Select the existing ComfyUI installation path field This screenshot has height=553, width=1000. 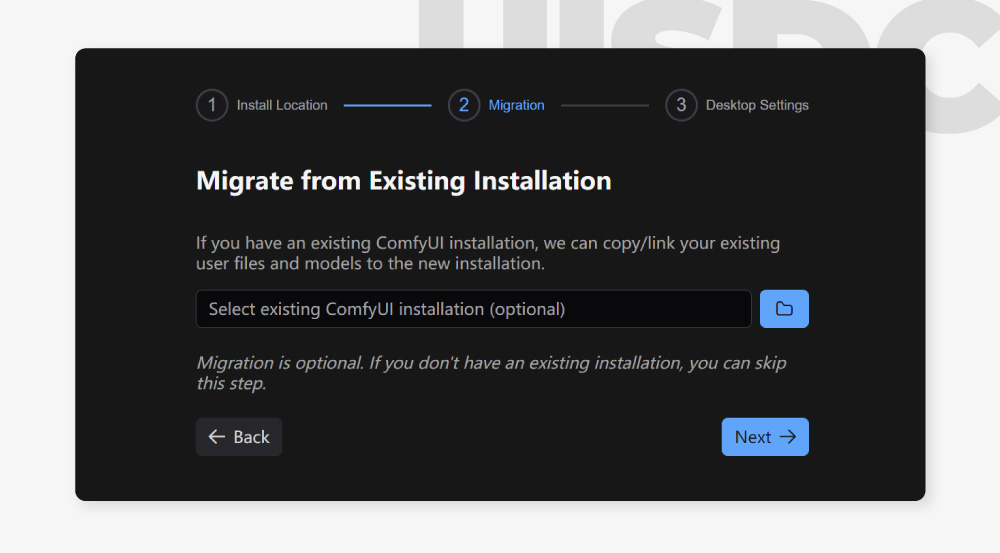click(x=473, y=309)
